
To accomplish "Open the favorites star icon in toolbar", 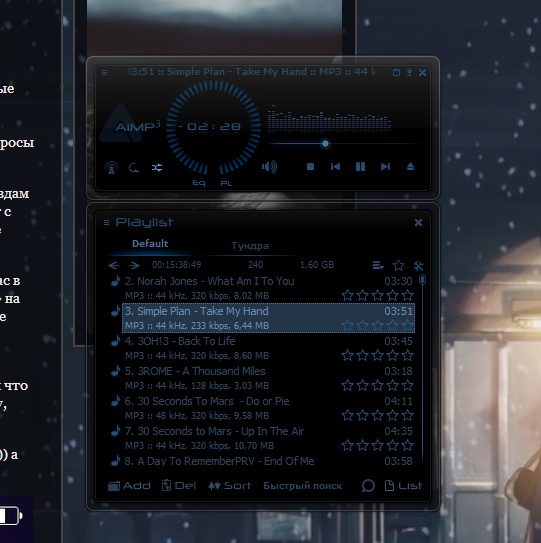I will click(x=398, y=266).
